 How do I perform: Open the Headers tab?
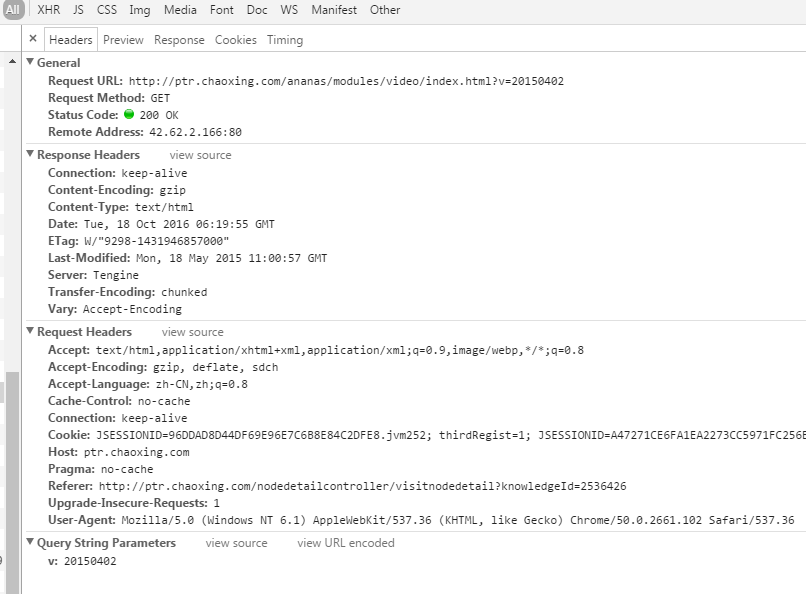[x=70, y=40]
